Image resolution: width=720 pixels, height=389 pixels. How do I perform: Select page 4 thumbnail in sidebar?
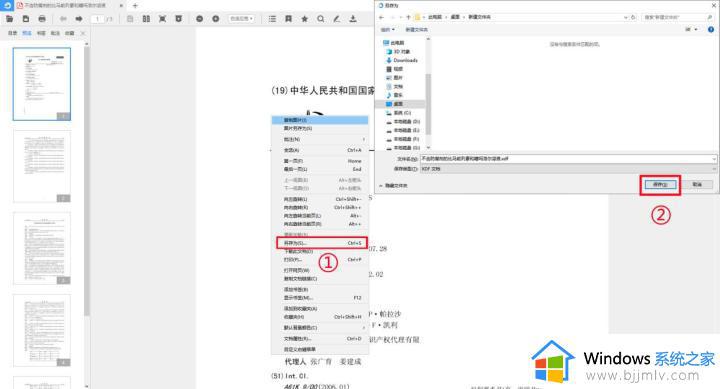click(x=42, y=330)
